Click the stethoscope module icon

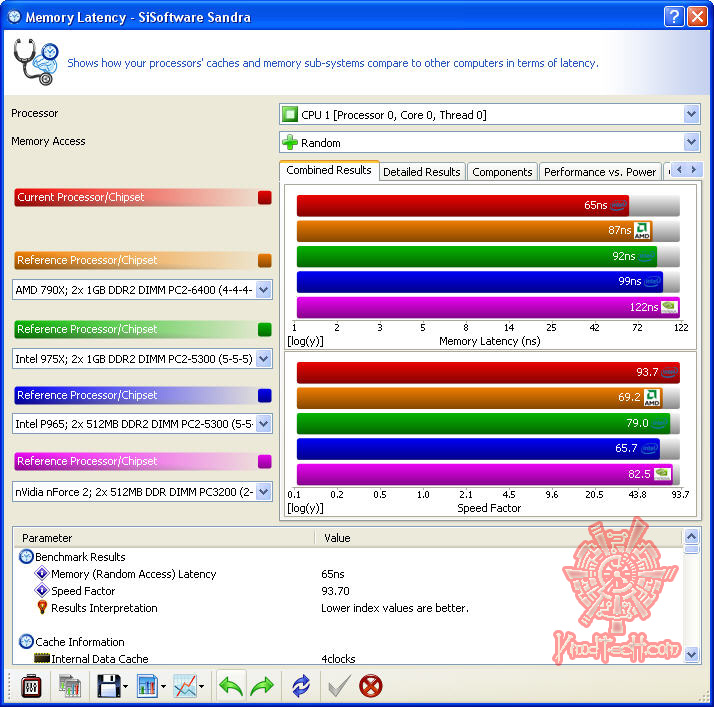[x=36, y=62]
